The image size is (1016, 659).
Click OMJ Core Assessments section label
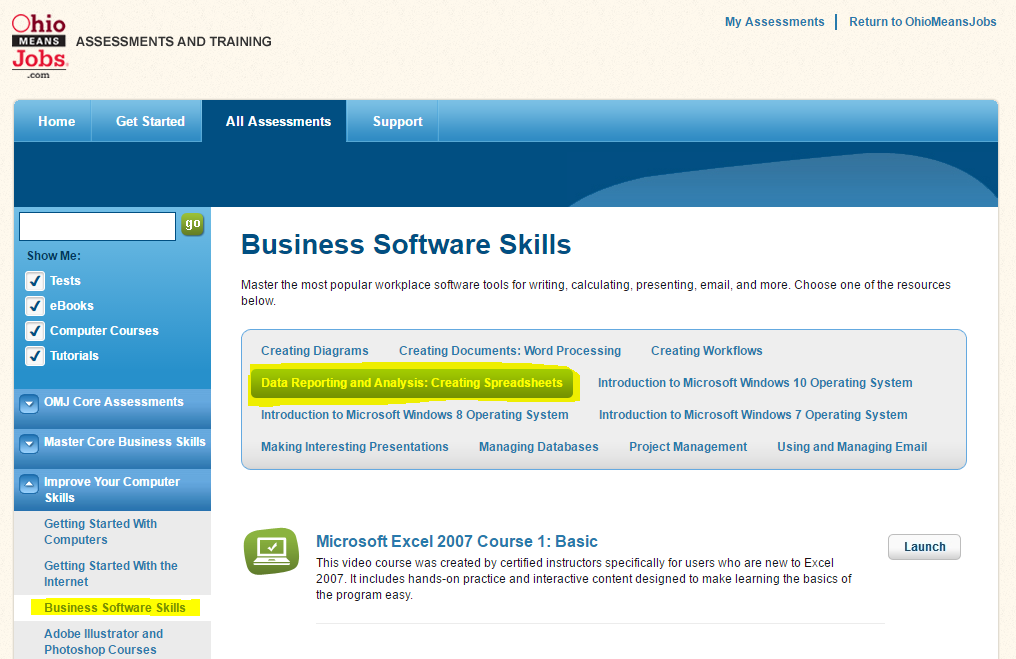(114, 402)
